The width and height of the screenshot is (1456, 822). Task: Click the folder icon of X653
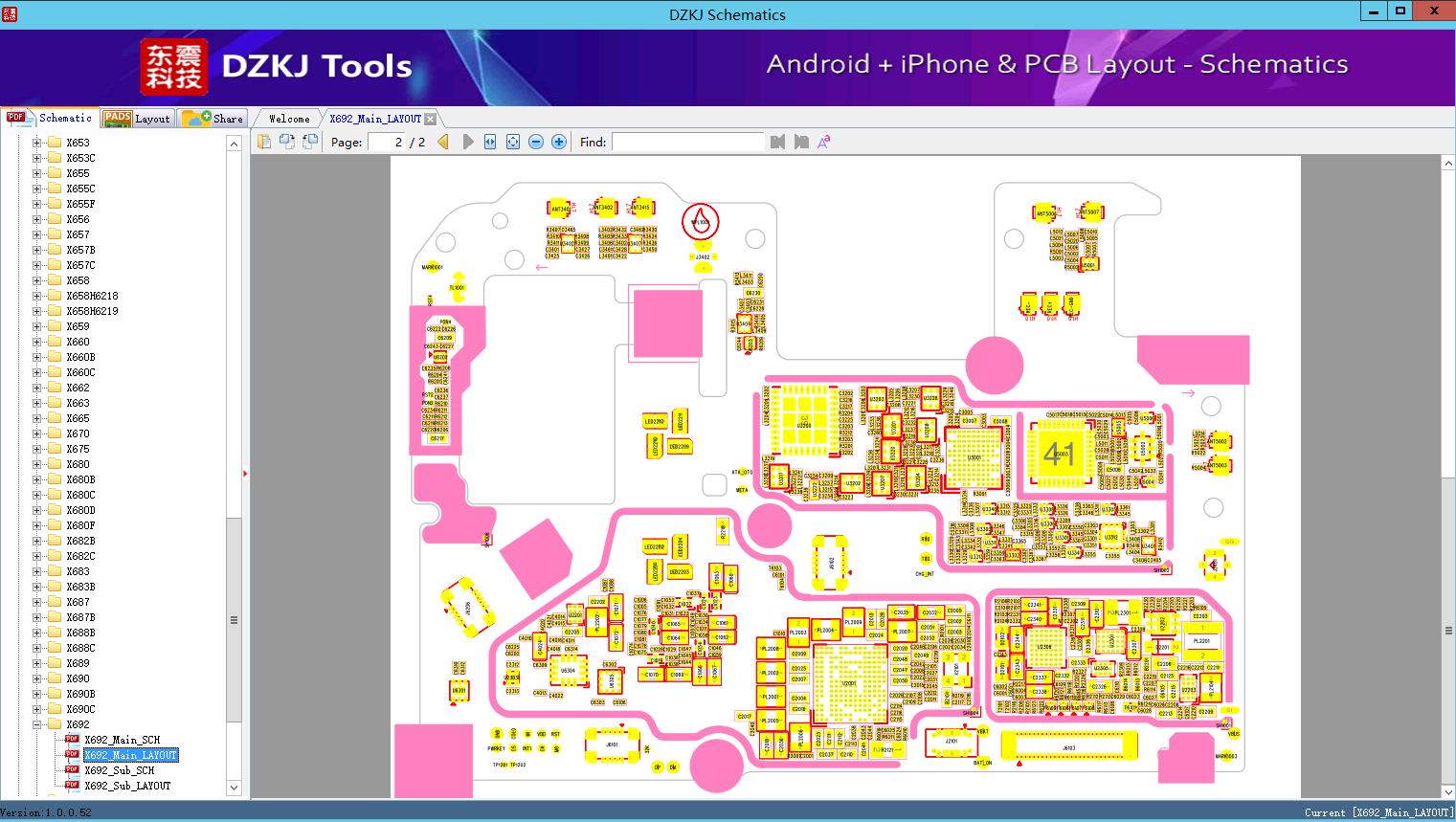[55, 143]
